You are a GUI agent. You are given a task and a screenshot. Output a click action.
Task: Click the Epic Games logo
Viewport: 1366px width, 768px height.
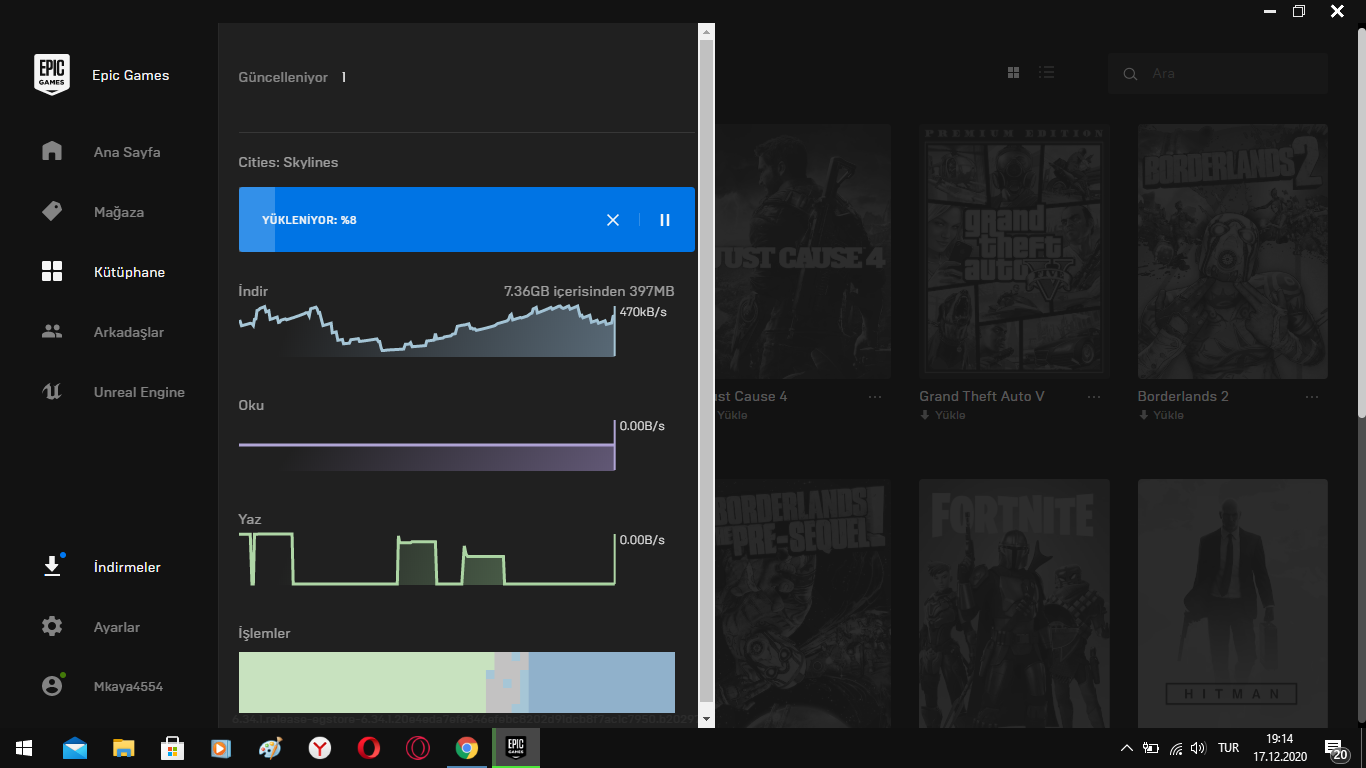pyautogui.click(x=52, y=74)
